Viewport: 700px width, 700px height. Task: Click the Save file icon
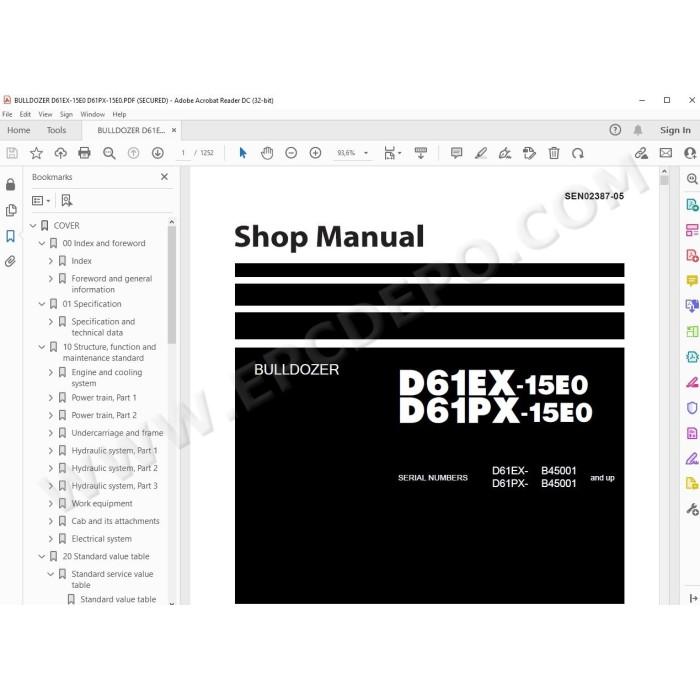point(12,153)
